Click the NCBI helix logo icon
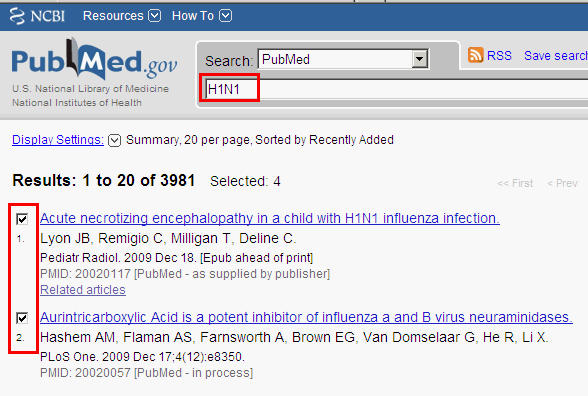 [17, 16]
